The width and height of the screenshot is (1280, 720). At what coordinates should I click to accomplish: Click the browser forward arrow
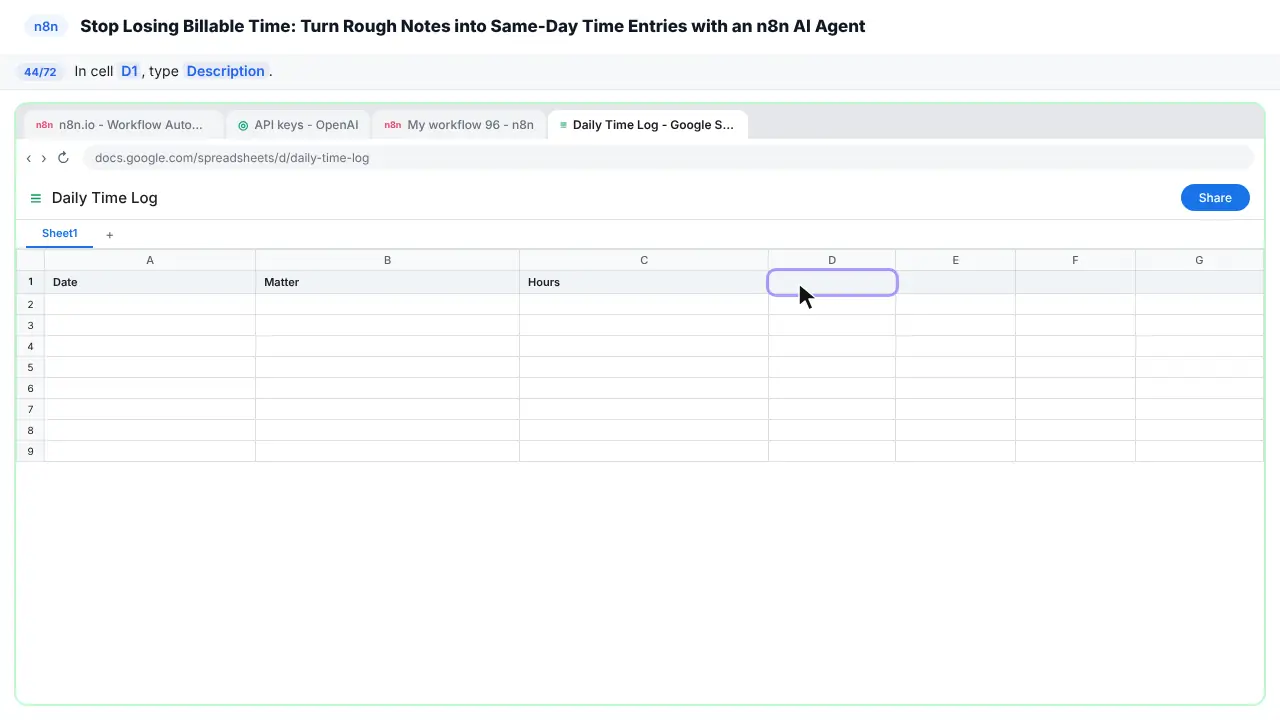pos(43,158)
